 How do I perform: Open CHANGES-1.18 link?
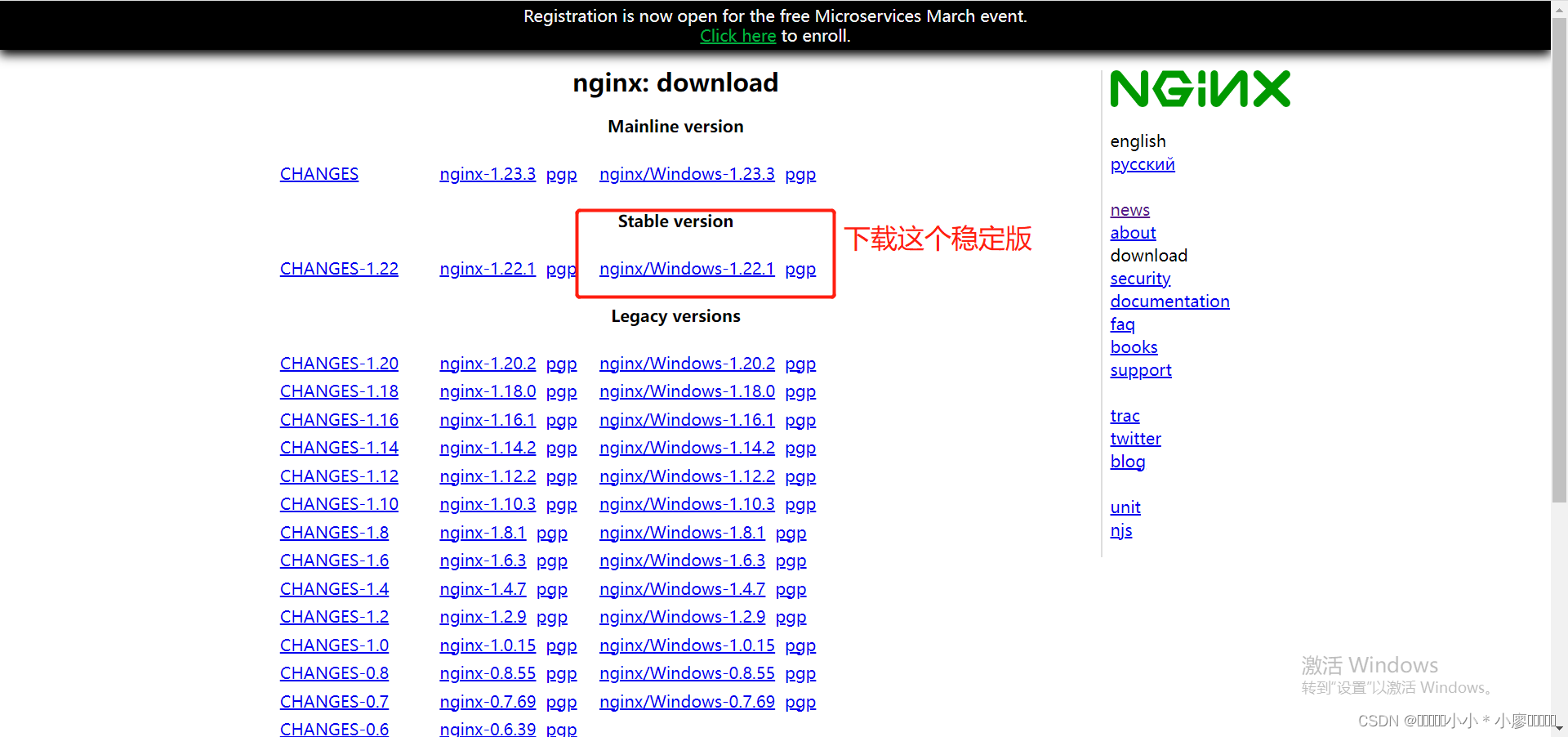[x=339, y=391]
